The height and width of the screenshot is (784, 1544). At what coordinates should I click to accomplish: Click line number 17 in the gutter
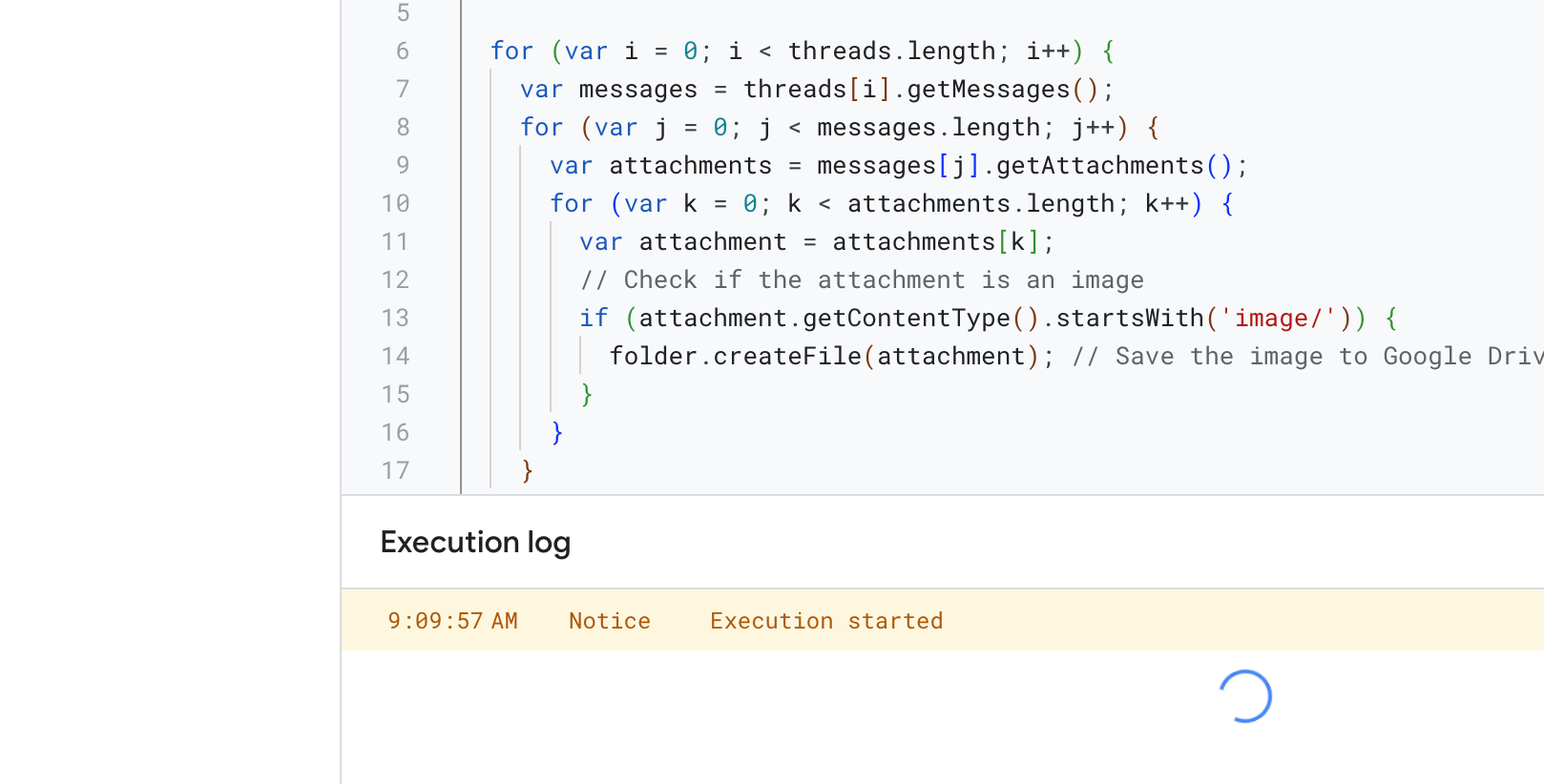click(x=396, y=471)
